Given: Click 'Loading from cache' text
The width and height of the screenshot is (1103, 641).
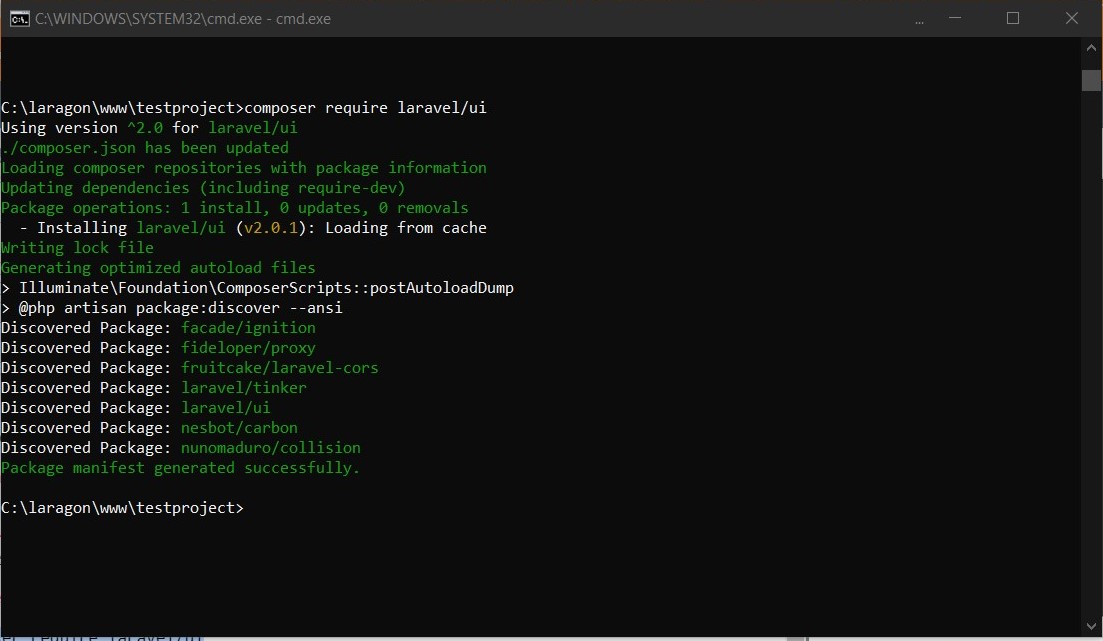Looking at the screenshot, I should point(406,228).
